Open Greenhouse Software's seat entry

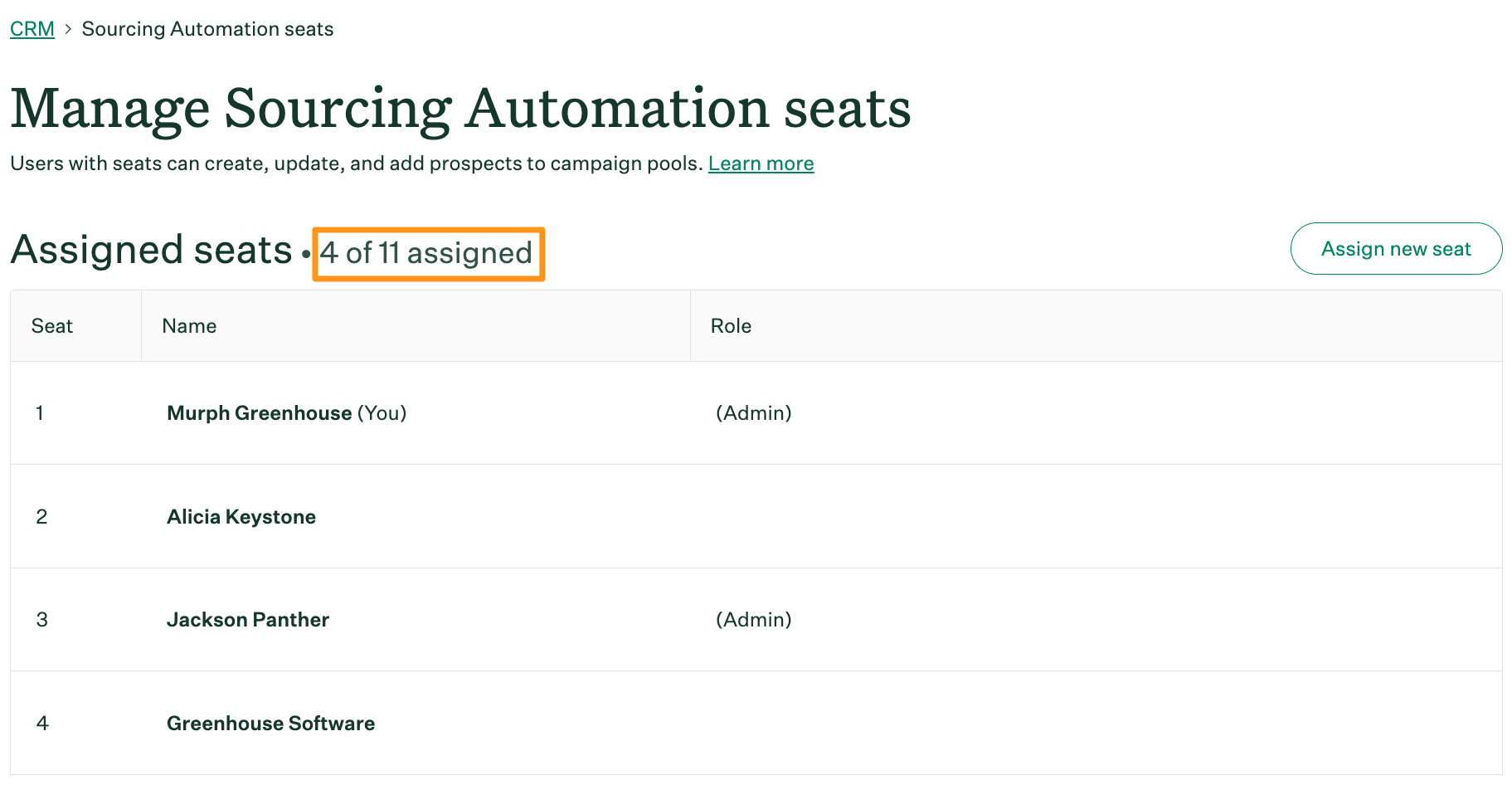pos(270,723)
